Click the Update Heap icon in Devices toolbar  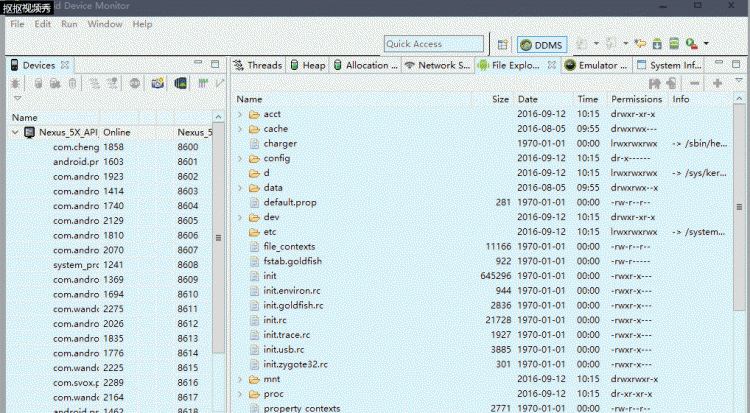tap(38, 83)
